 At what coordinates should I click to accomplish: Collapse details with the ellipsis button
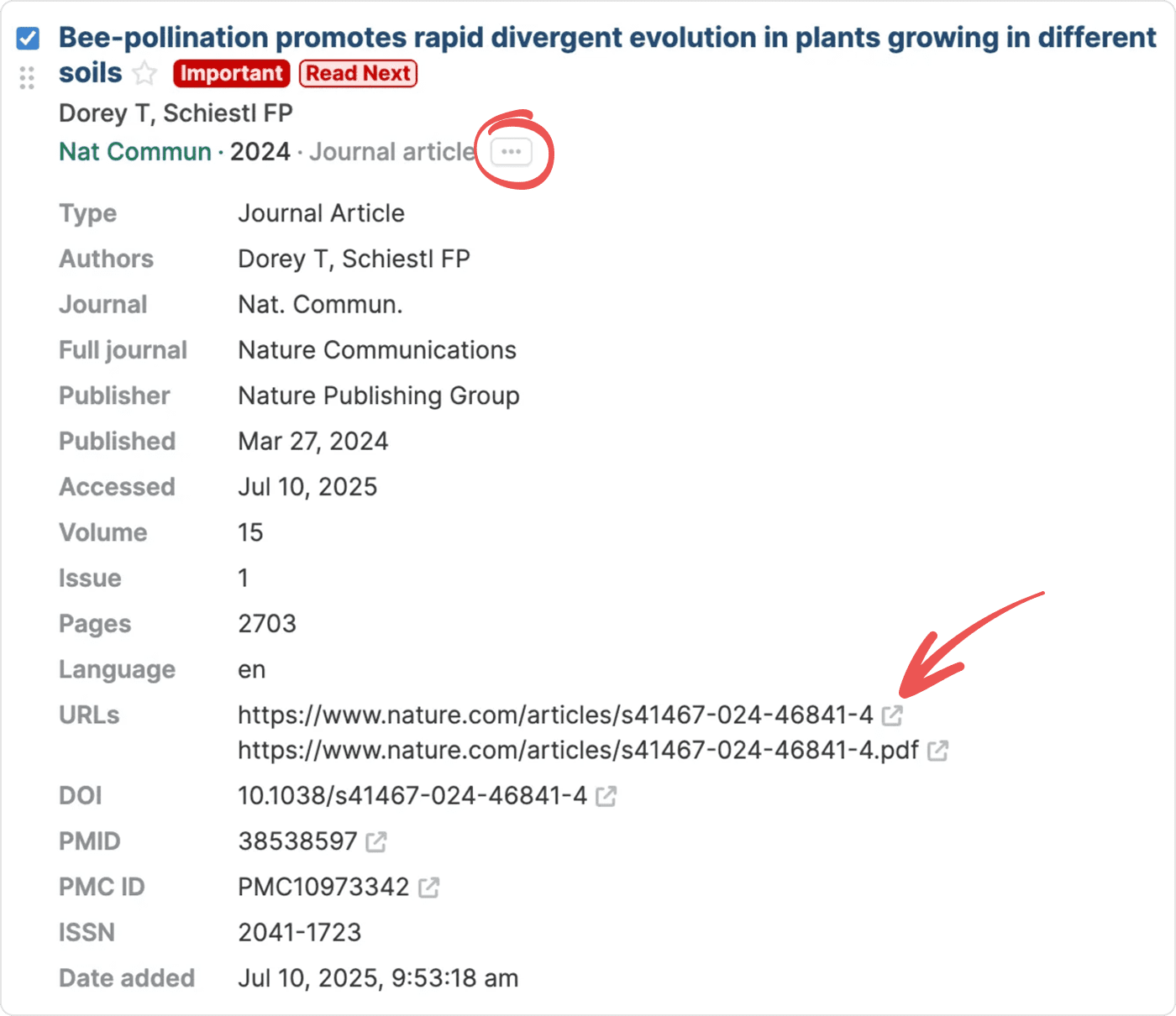[x=512, y=152]
